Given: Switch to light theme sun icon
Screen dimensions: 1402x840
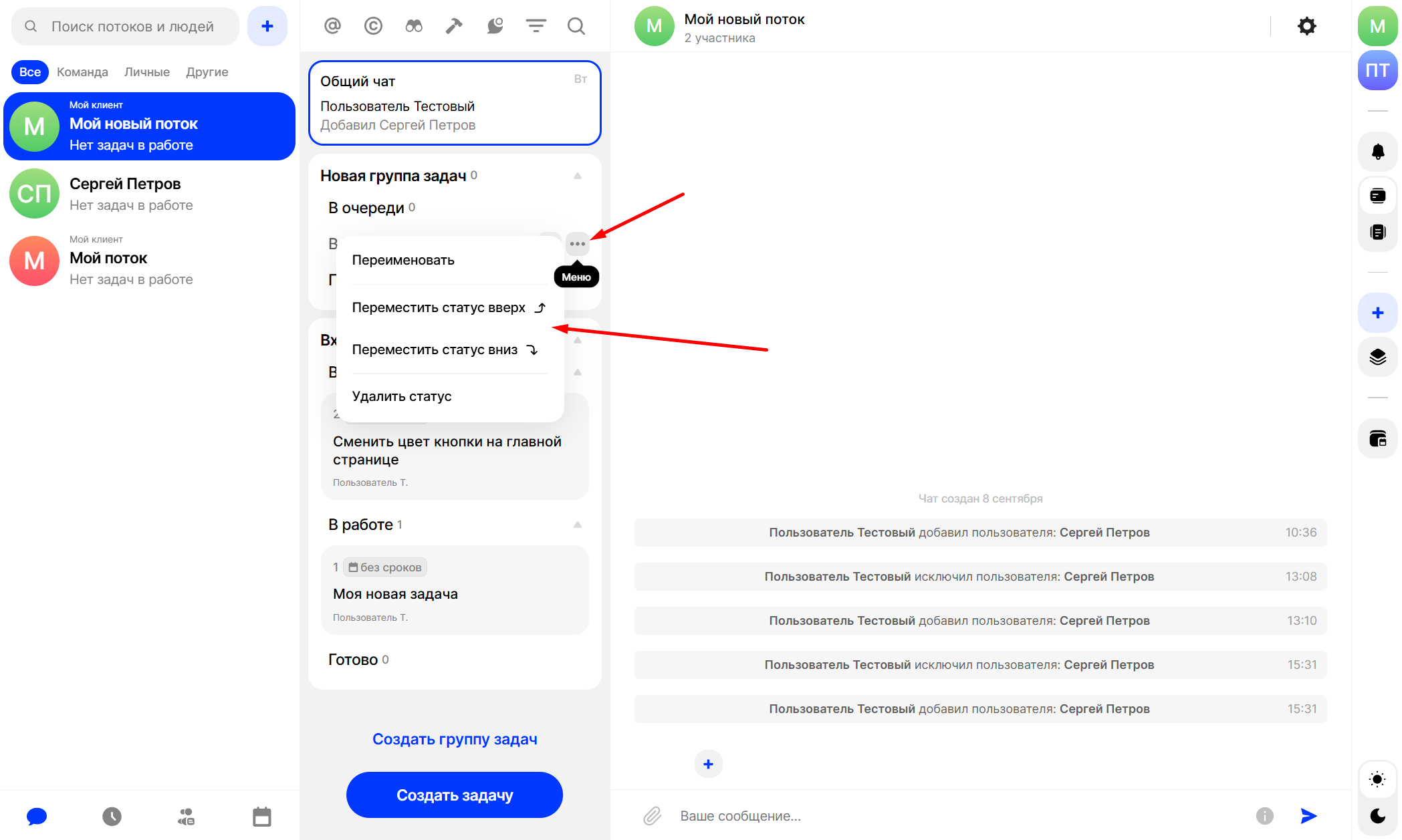Looking at the screenshot, I should pos(1377,779).
